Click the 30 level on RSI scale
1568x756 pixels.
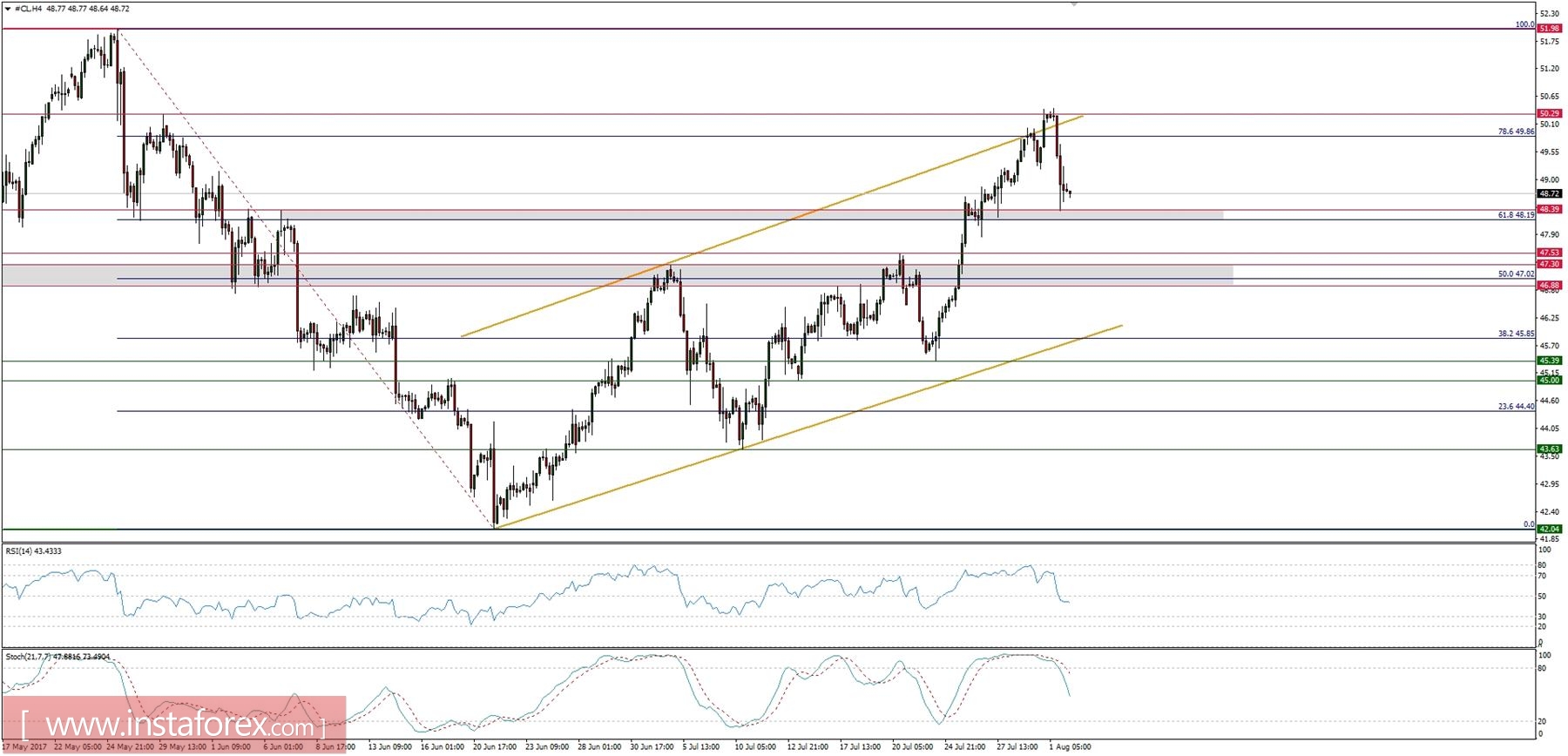click(1543, 617)
